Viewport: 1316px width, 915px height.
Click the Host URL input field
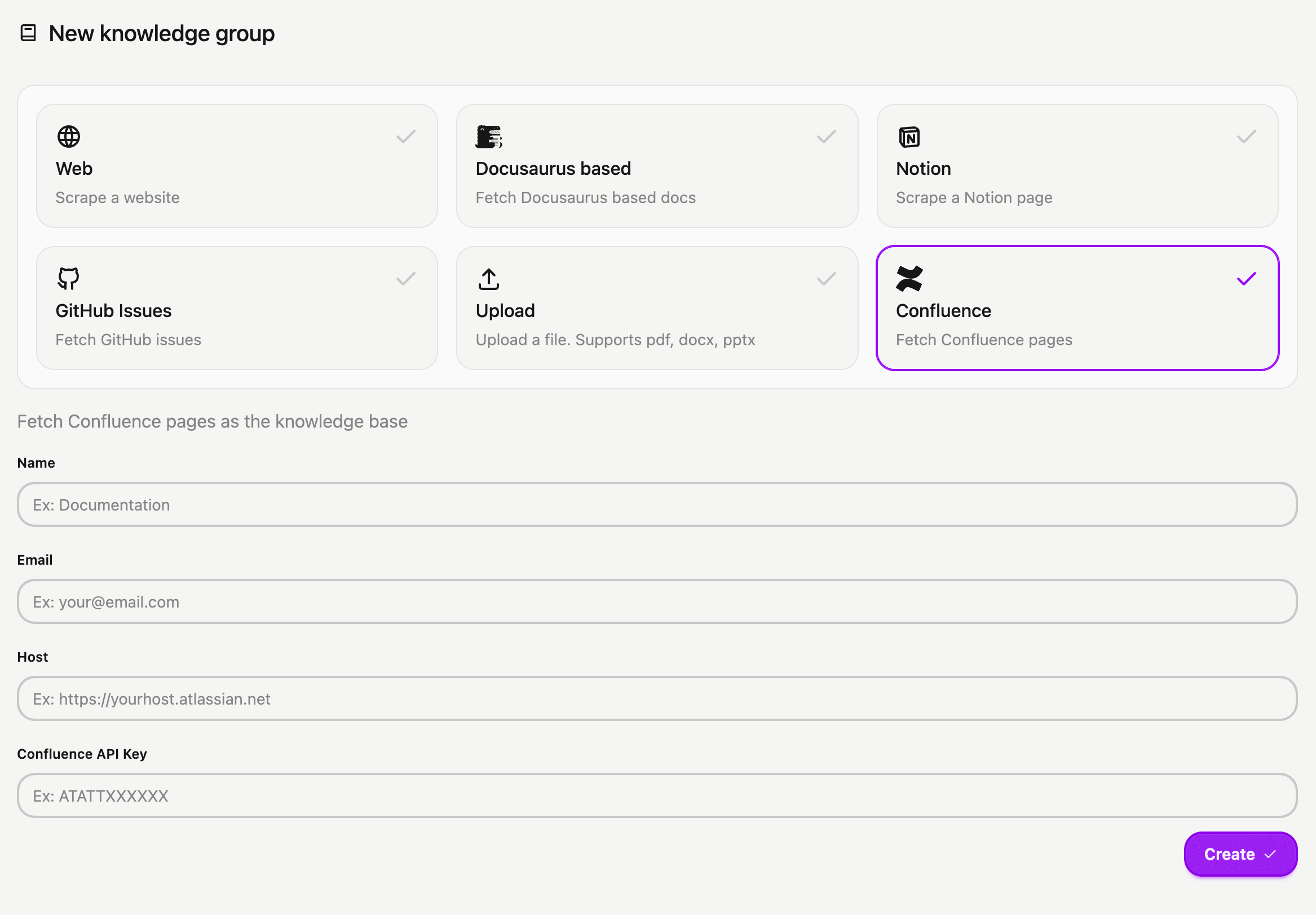657,698
